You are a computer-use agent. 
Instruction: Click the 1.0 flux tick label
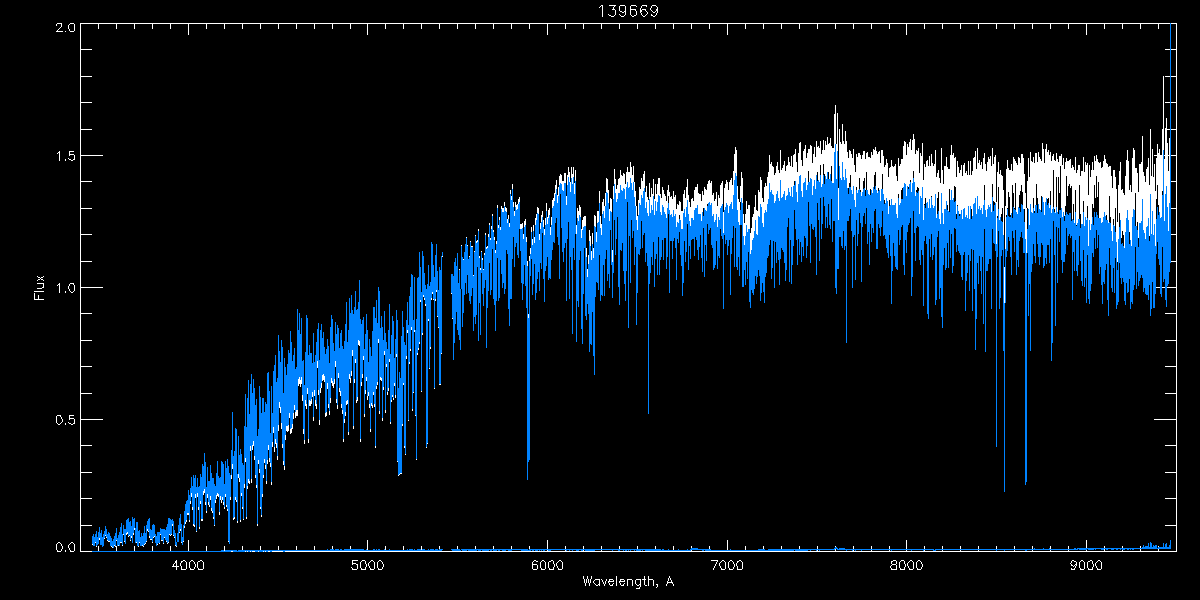[64, 288]
